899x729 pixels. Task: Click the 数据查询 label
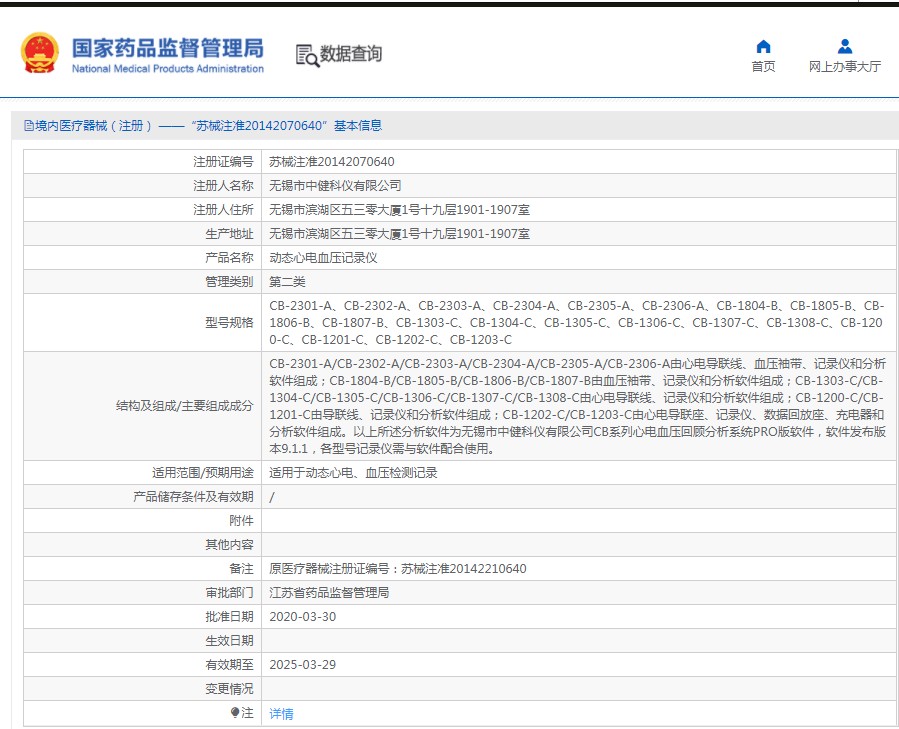click(x=351, y=54)
